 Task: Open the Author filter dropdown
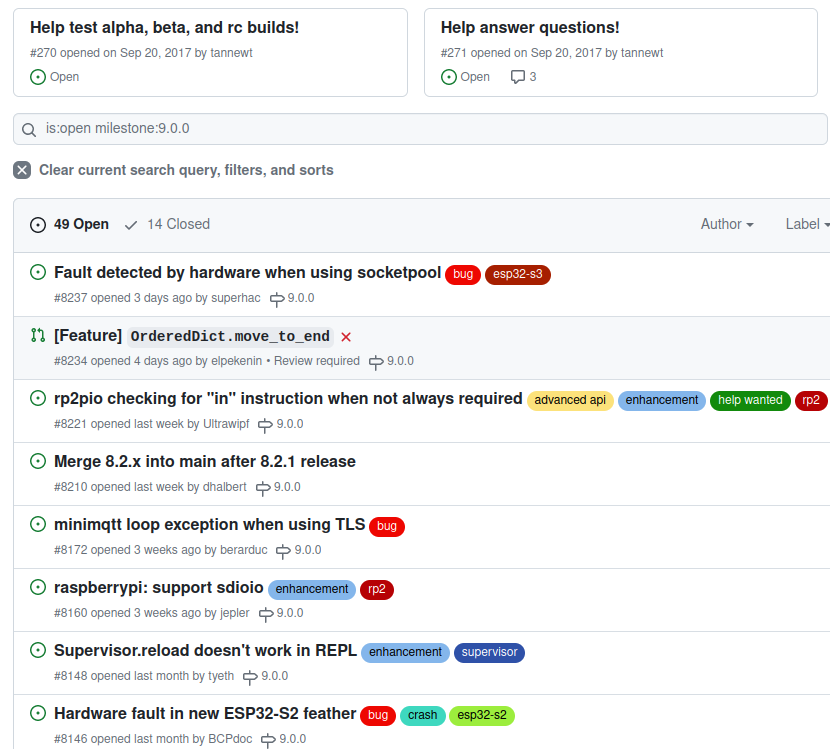(x=727, y=224)
